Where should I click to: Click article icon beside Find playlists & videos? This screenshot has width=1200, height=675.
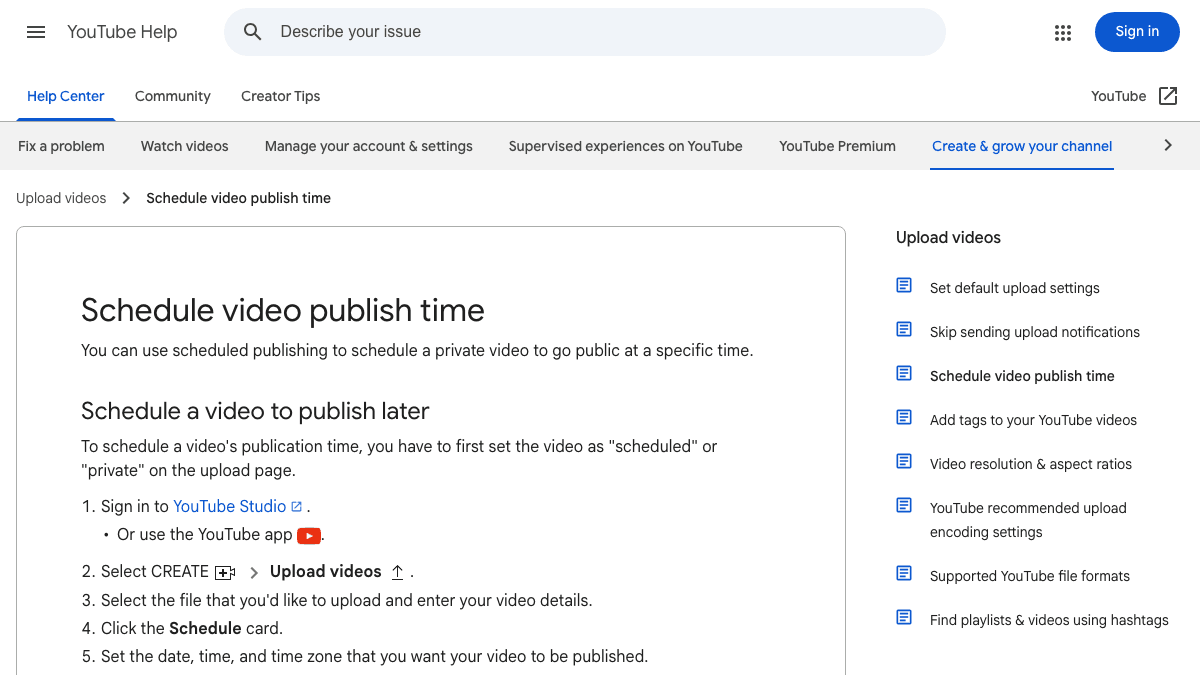[x=904, y=618]
